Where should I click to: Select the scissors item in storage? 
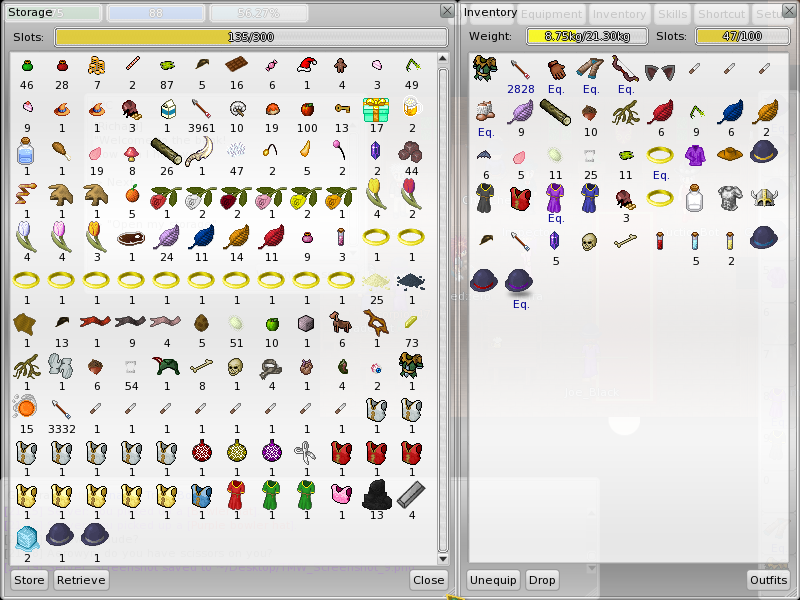click(x=305, y=452)
